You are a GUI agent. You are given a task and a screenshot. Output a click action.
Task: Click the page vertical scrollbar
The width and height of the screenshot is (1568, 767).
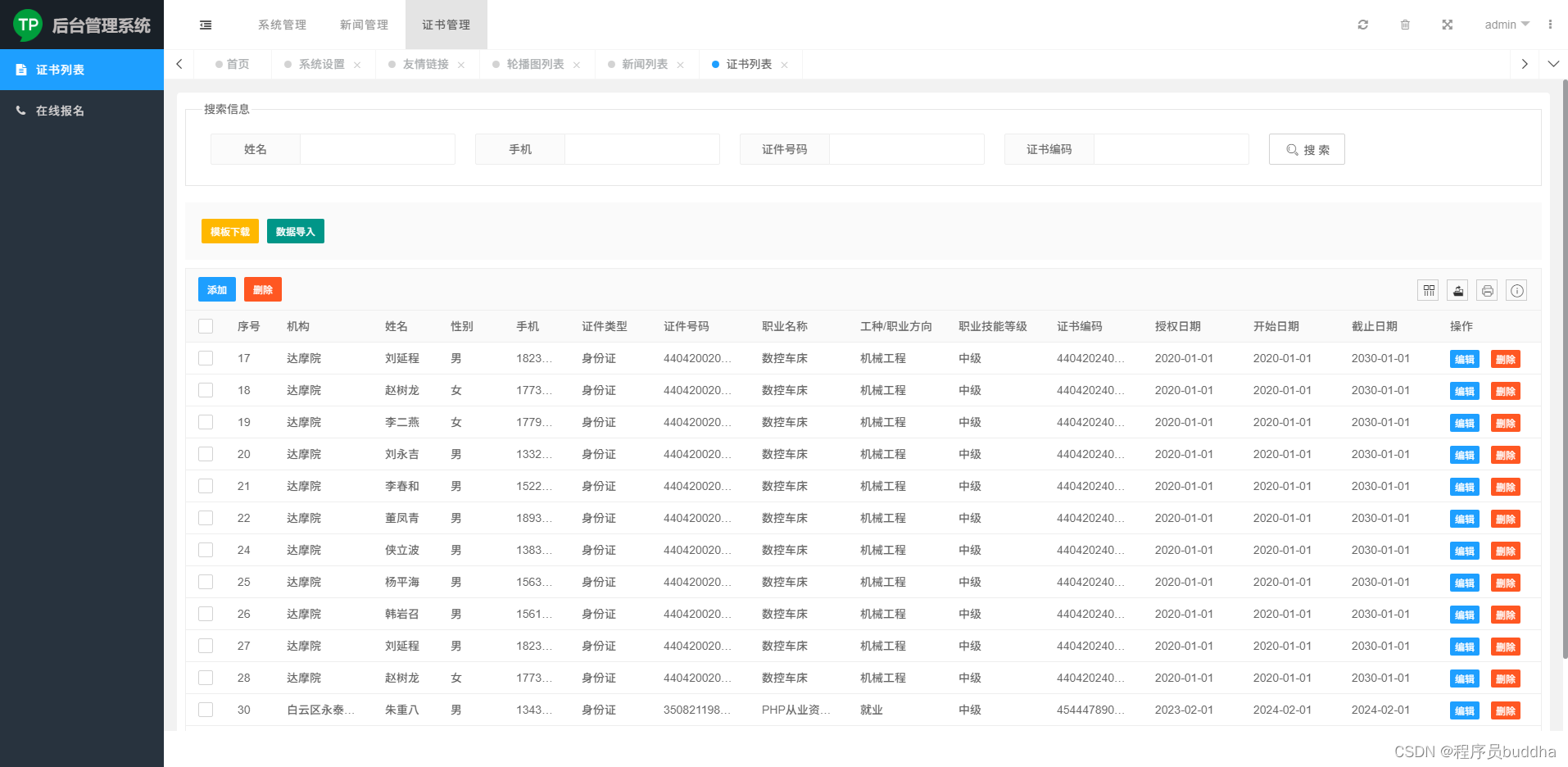pyautogui.click(x=1565, y=369)
